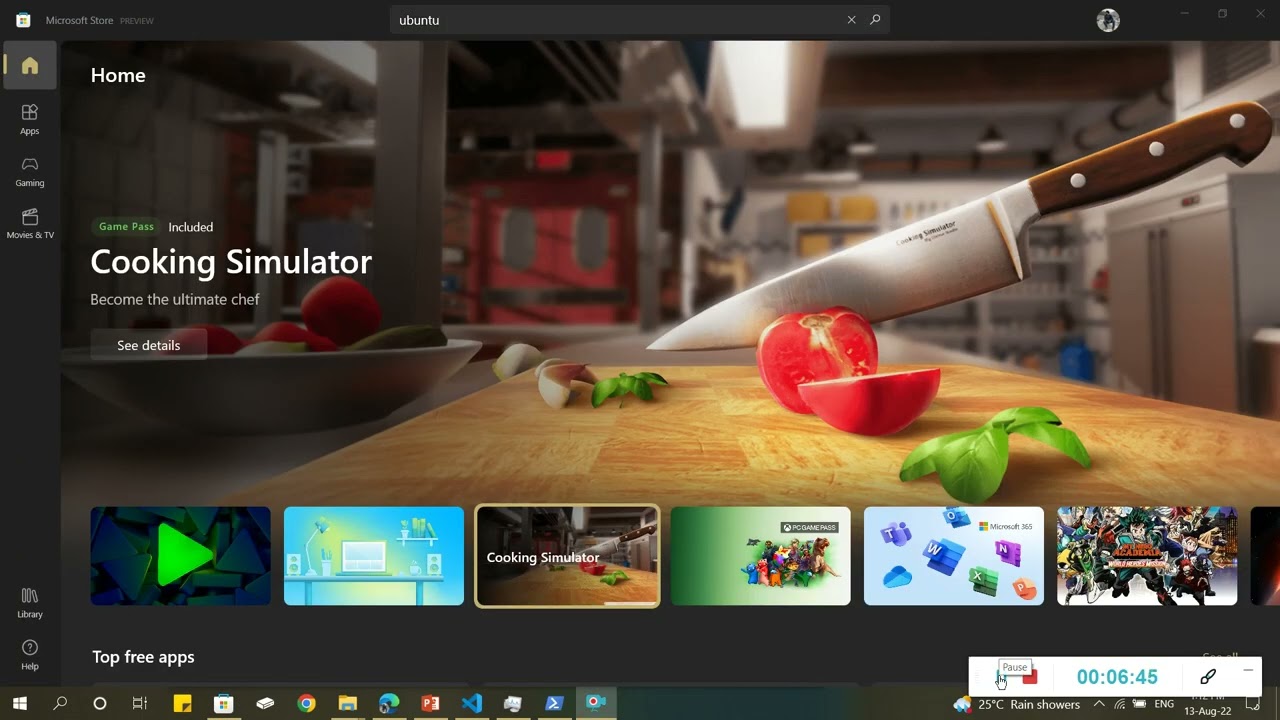1280x720 pixels.
Task: Open the Gaming section in the sidebar
Action: 30,171
